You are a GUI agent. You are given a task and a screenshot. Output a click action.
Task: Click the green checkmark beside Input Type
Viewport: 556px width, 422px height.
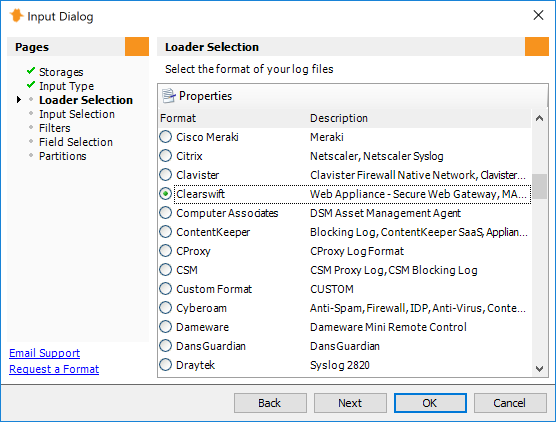coord(31,85)
